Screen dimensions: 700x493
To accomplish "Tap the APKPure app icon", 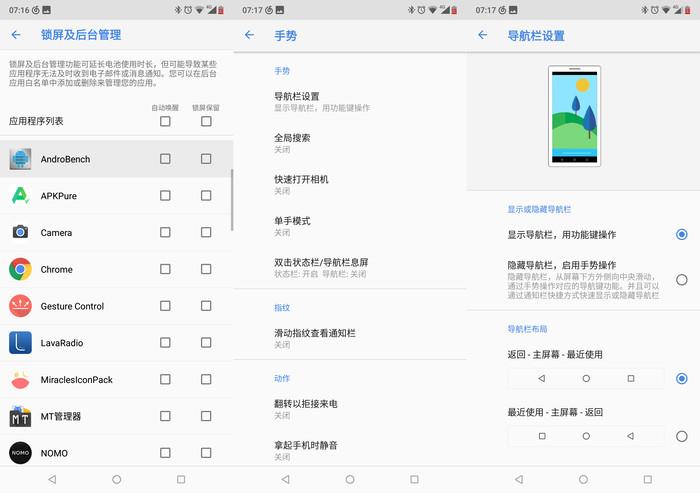I will [20, 196].
